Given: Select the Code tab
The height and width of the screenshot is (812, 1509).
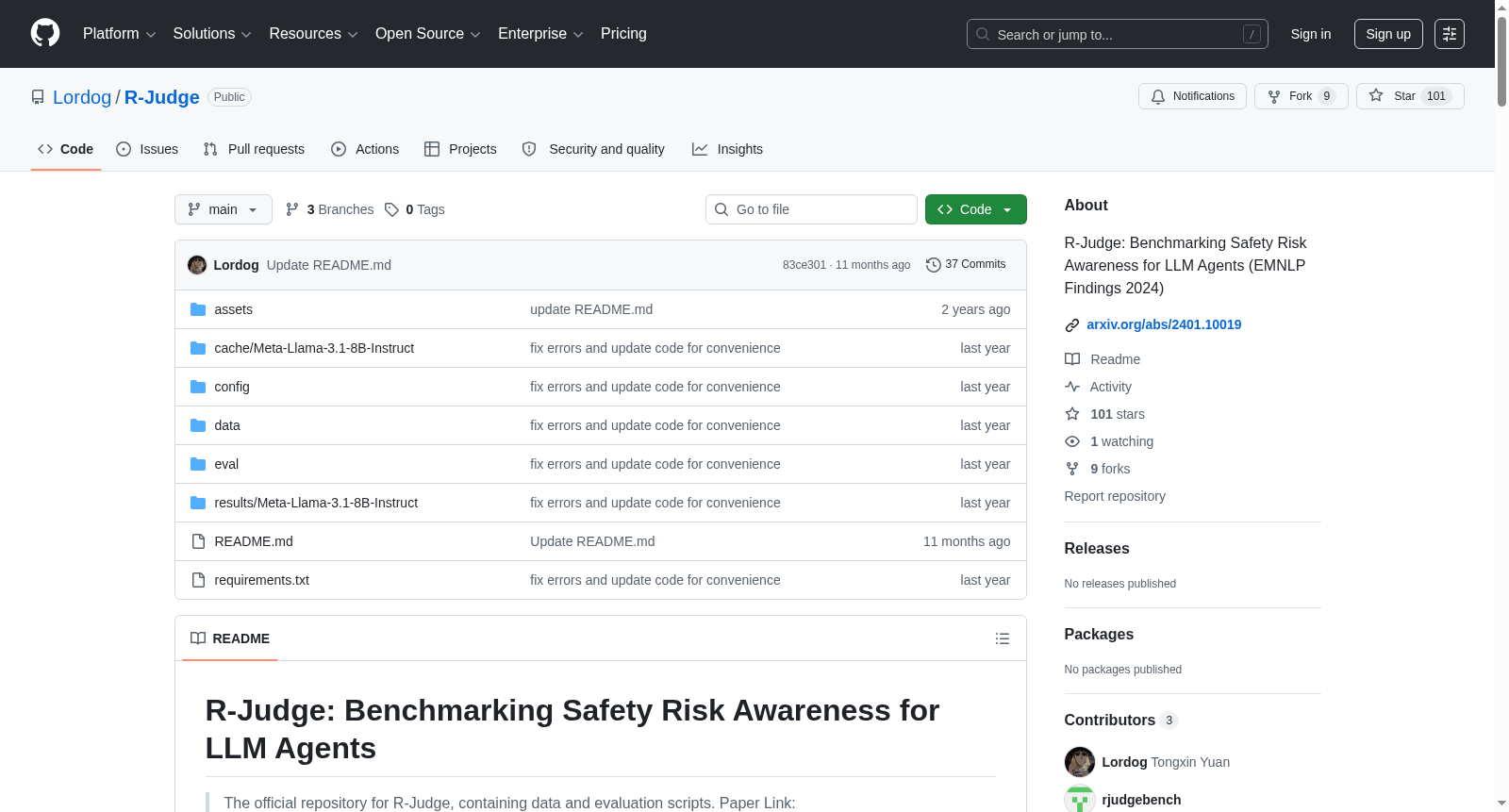Looking at the screenshot, I should pos(66,149).
